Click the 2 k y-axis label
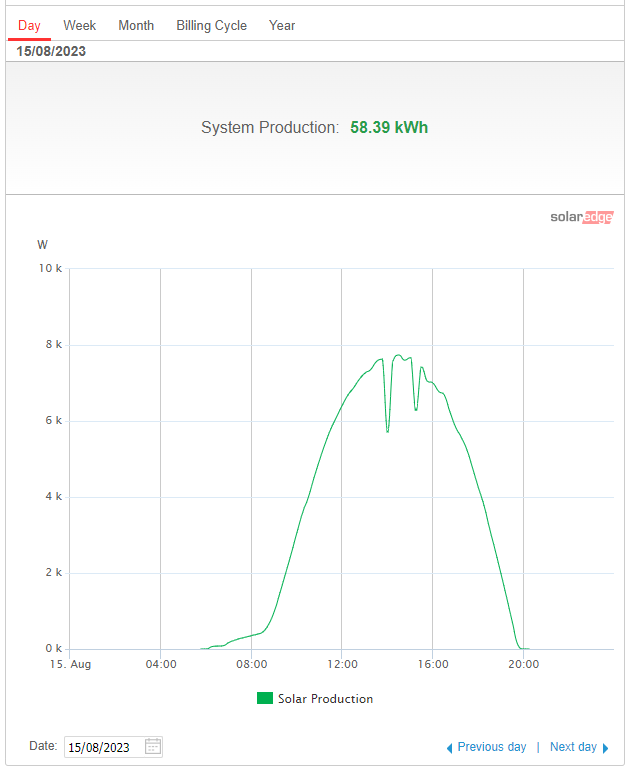This screenshot has width=631, height=769. [x=54, y=572]
